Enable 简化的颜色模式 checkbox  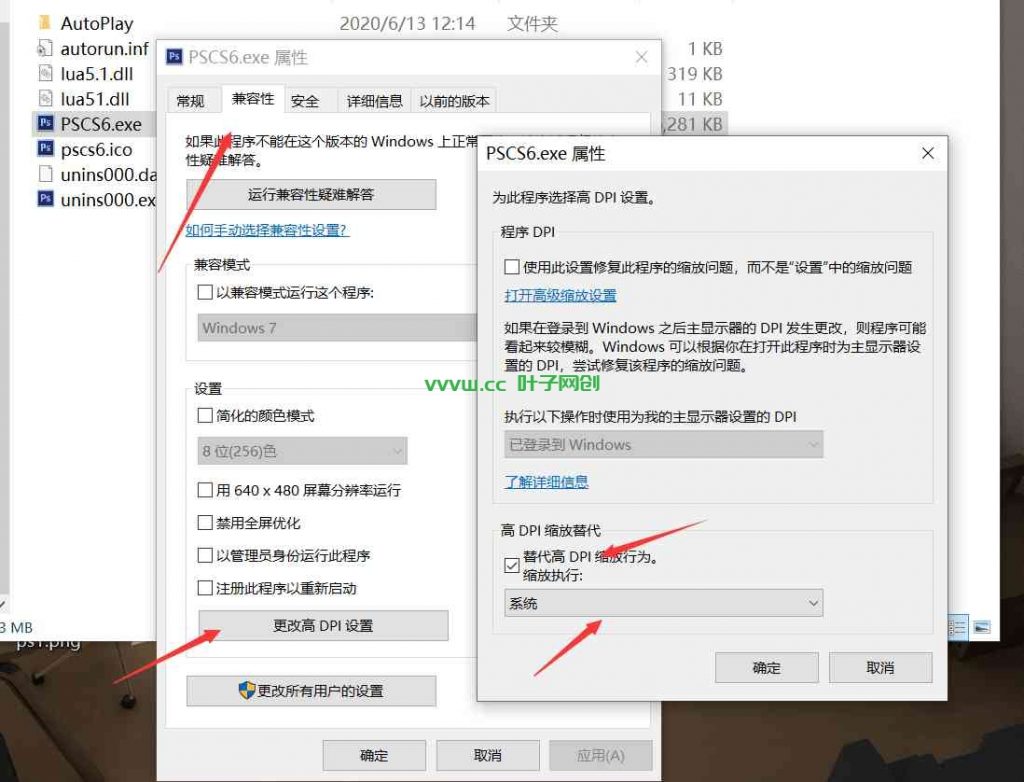coord(205,415)
